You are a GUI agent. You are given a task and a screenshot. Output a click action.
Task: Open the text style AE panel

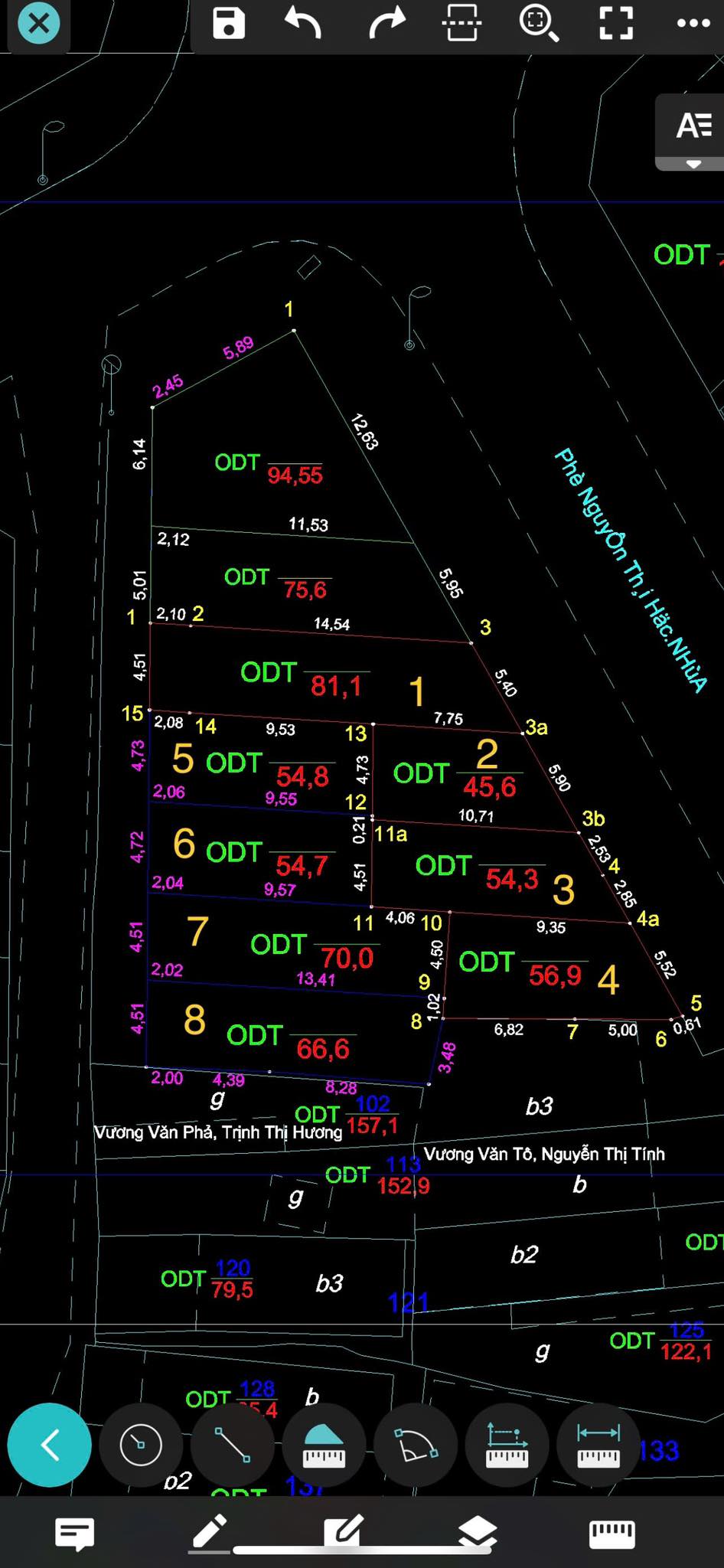693,126
